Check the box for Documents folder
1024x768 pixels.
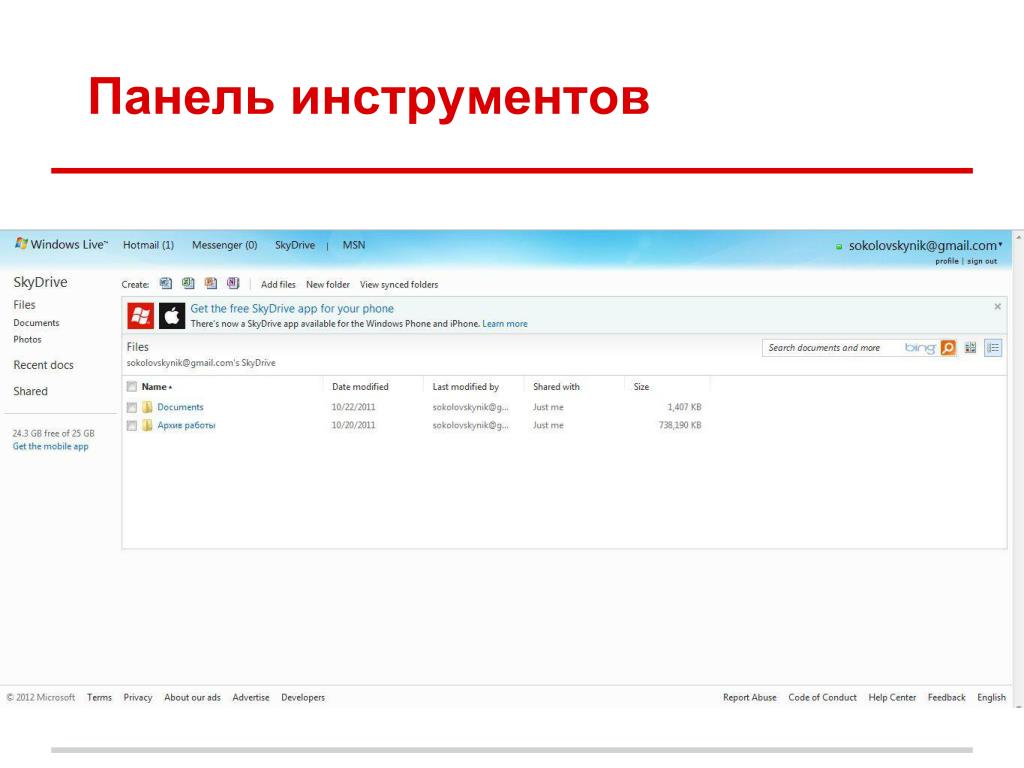(132, 408)
